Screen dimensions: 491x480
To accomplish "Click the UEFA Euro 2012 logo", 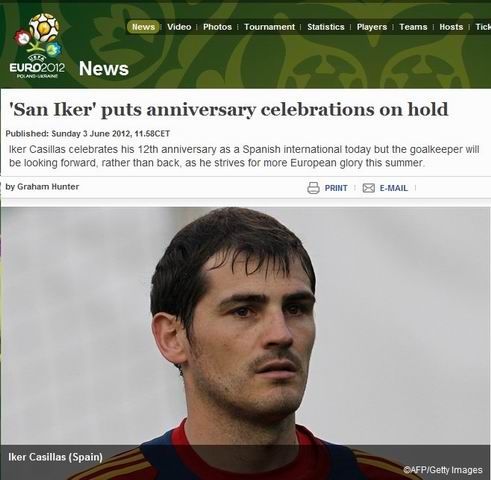I will [x=38, y=46].
